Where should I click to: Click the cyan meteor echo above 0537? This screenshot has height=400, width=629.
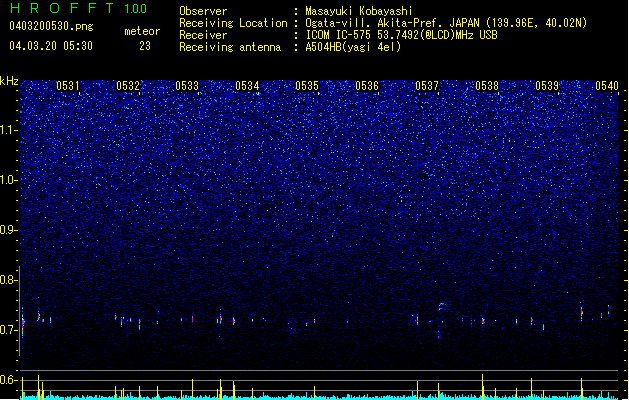point(442,307)
